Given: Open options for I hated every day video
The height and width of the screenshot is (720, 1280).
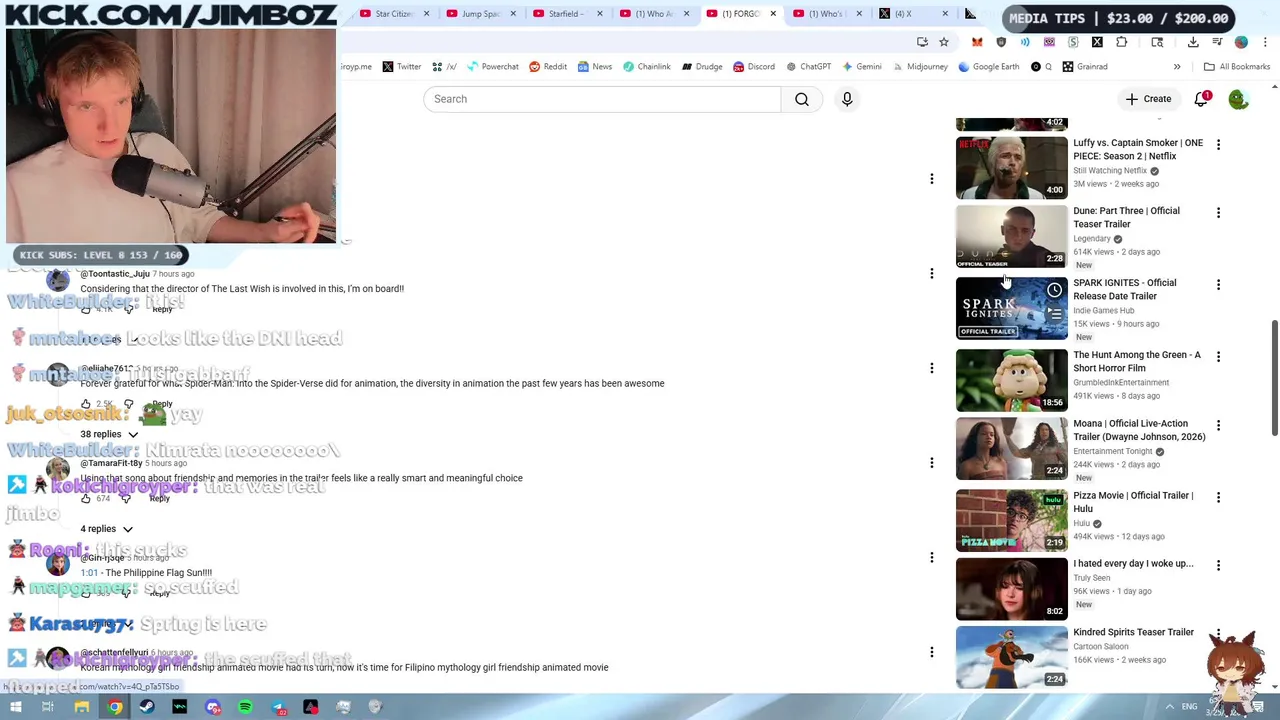Looking at the screenshot, I should pyautogui.click(x=1218, y=566).
